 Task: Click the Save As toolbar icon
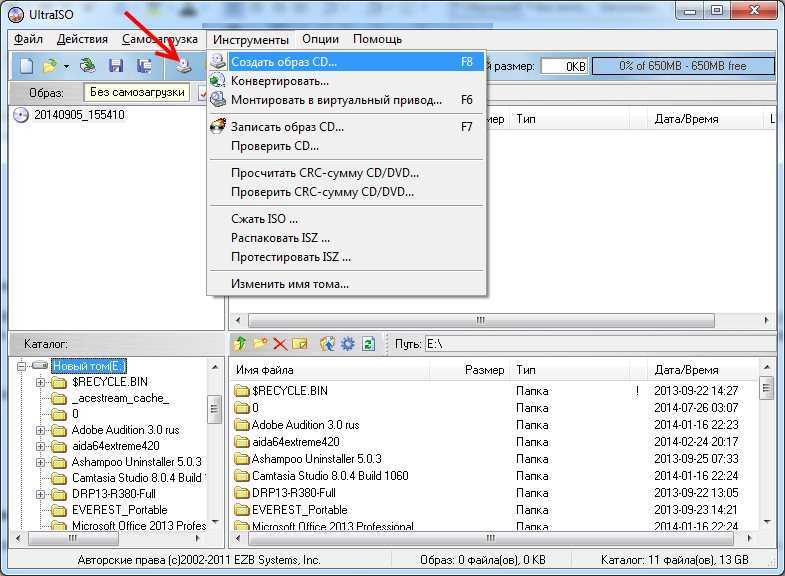coord(145,66)
